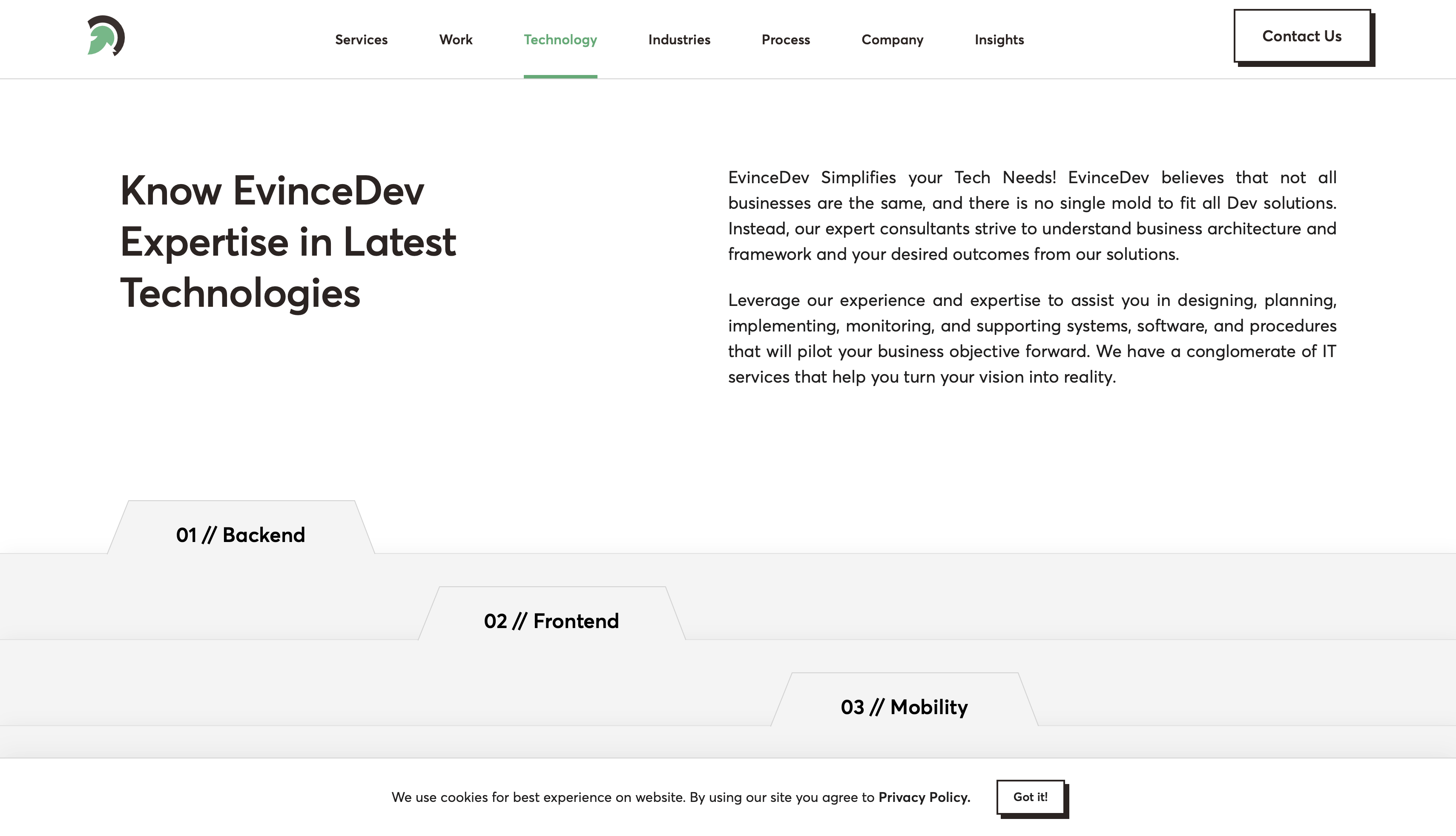
Task: Switch to the 01 // Backend tab
Action: click(240, 535)
